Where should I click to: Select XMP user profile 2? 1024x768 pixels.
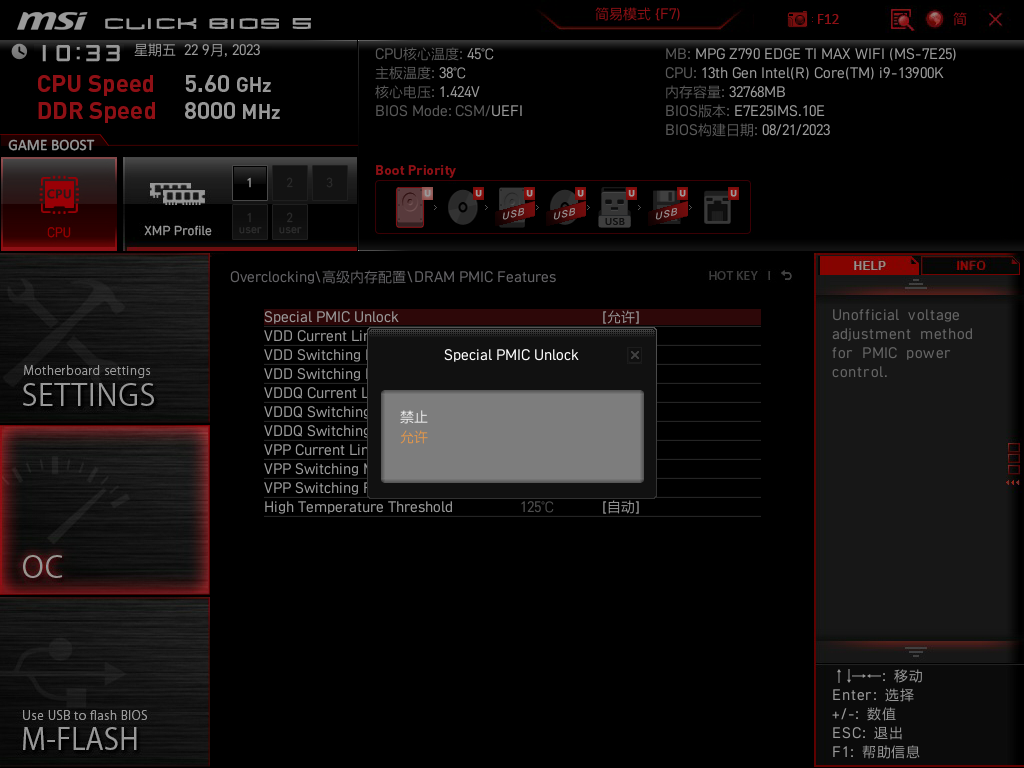289,222
